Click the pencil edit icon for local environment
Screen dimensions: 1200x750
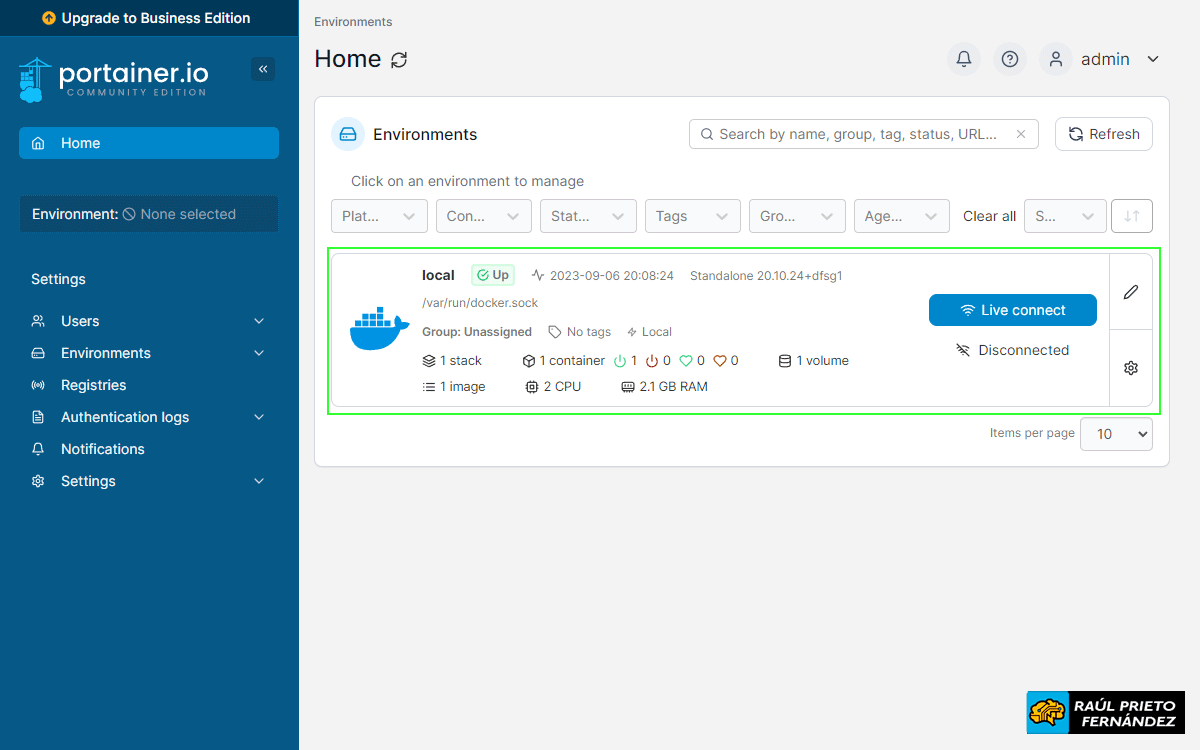[x=1131, y=292]
